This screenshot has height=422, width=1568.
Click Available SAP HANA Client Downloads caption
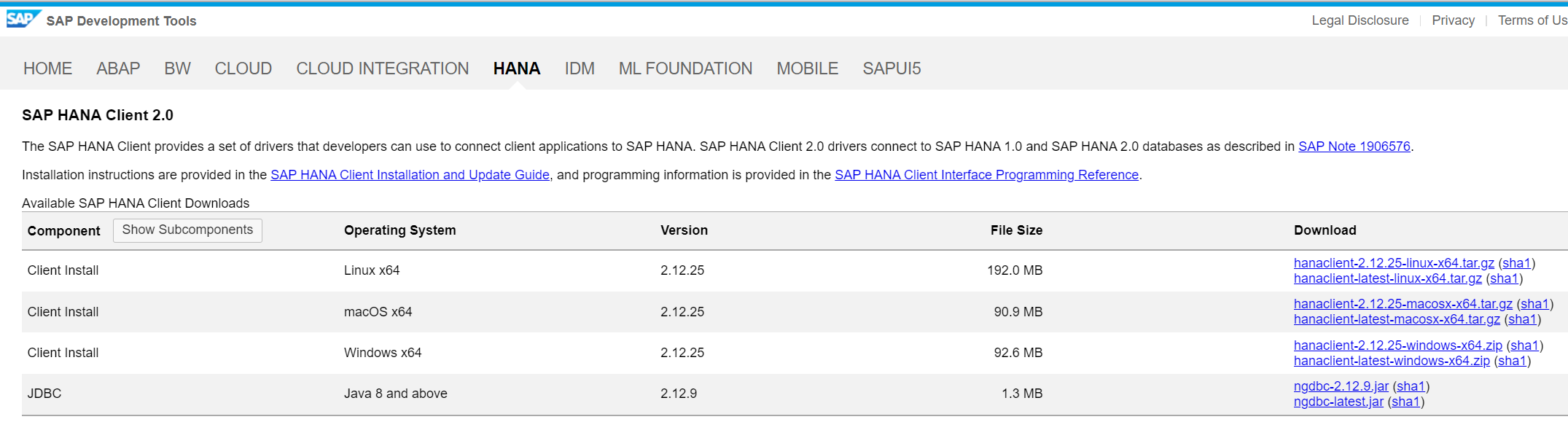pyautogui.click(x=136, y=203)
